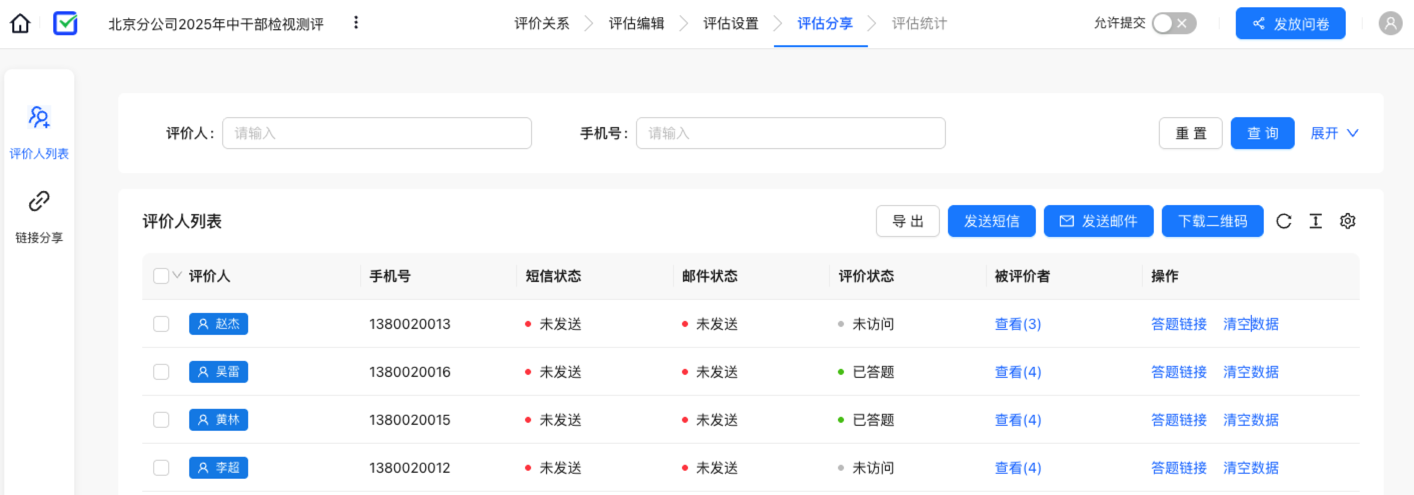
Task: Click the 发送邮件 button
Action: click(1099, 221)
